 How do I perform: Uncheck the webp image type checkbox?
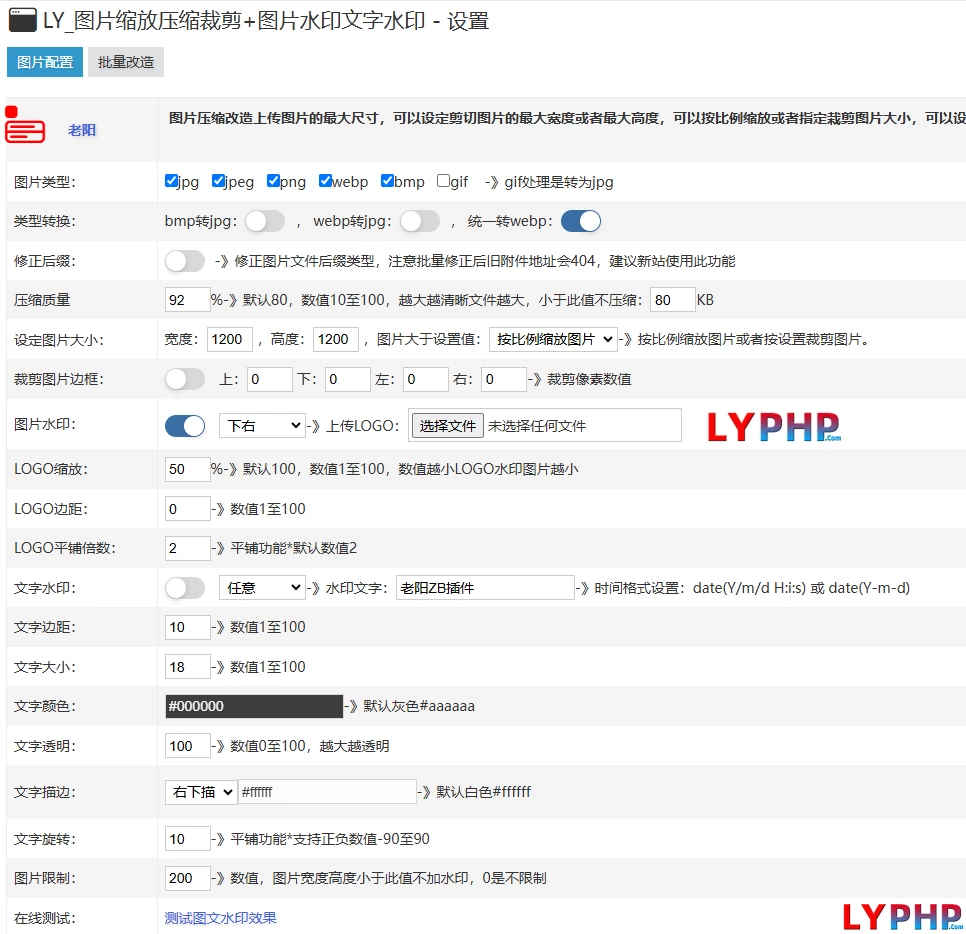pos(325,181)
